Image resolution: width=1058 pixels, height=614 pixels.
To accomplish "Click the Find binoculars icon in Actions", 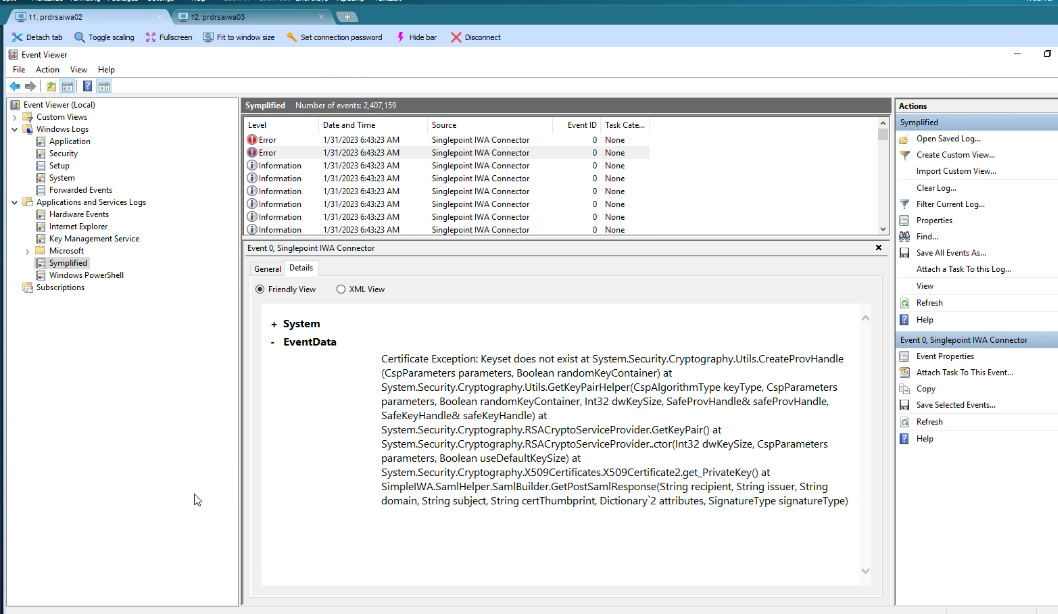I will pyautogui.click(x=905, y=237).
